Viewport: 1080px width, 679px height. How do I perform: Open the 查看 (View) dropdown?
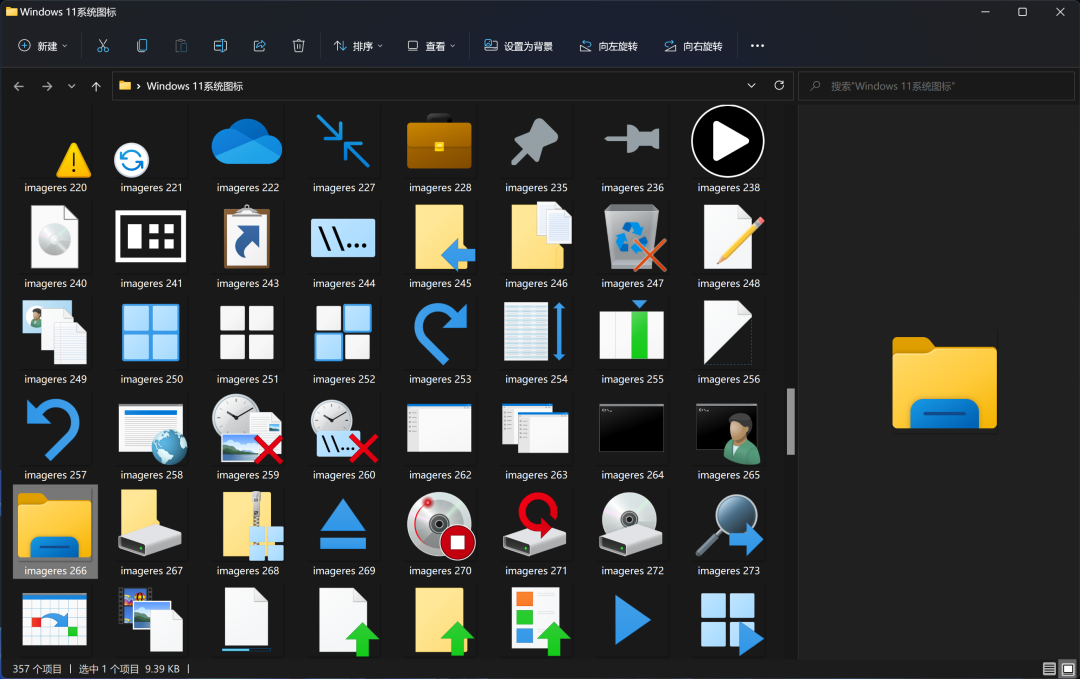(431, 46)
